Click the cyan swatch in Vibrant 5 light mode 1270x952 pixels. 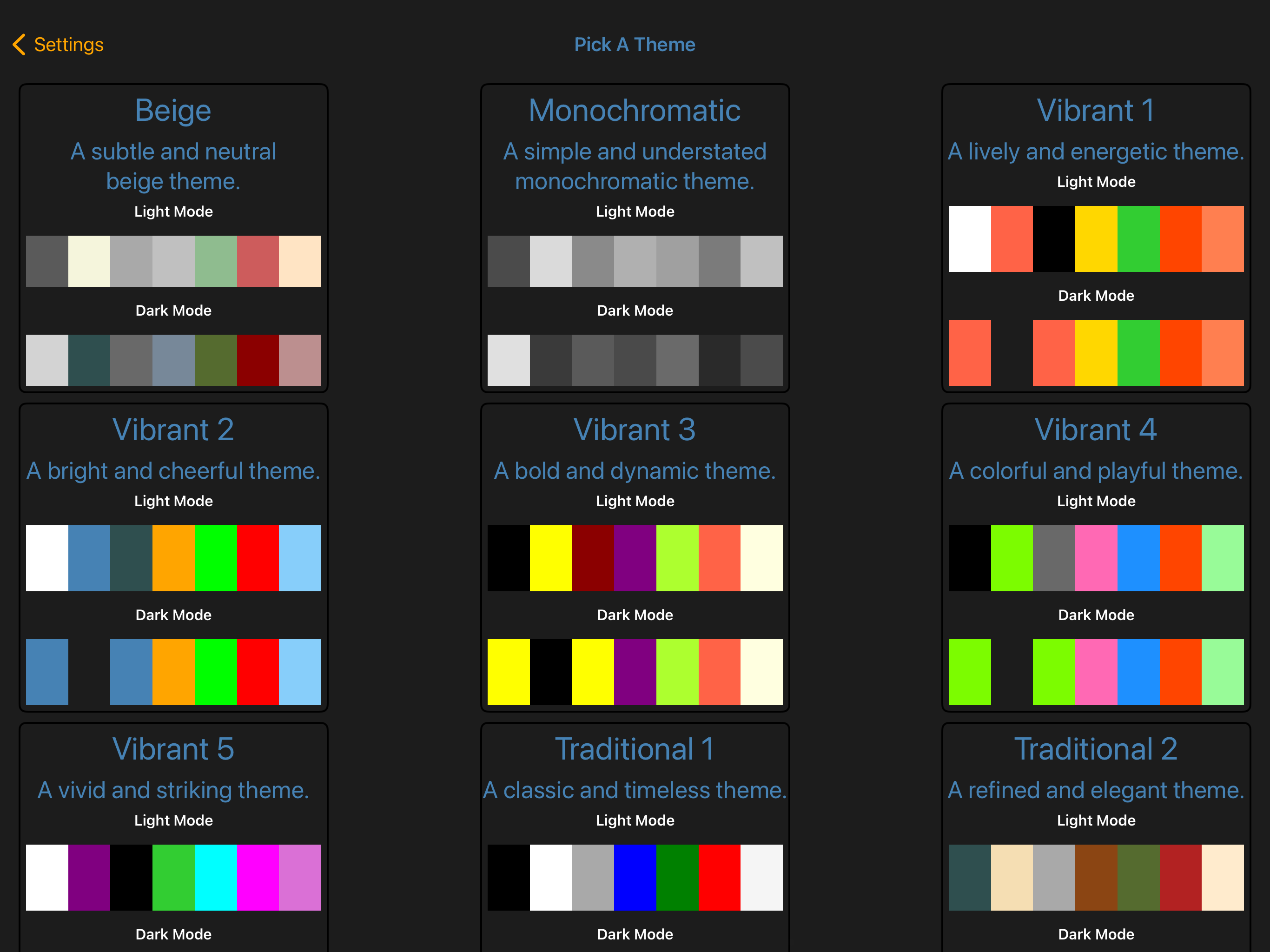(x=216, y=877)
